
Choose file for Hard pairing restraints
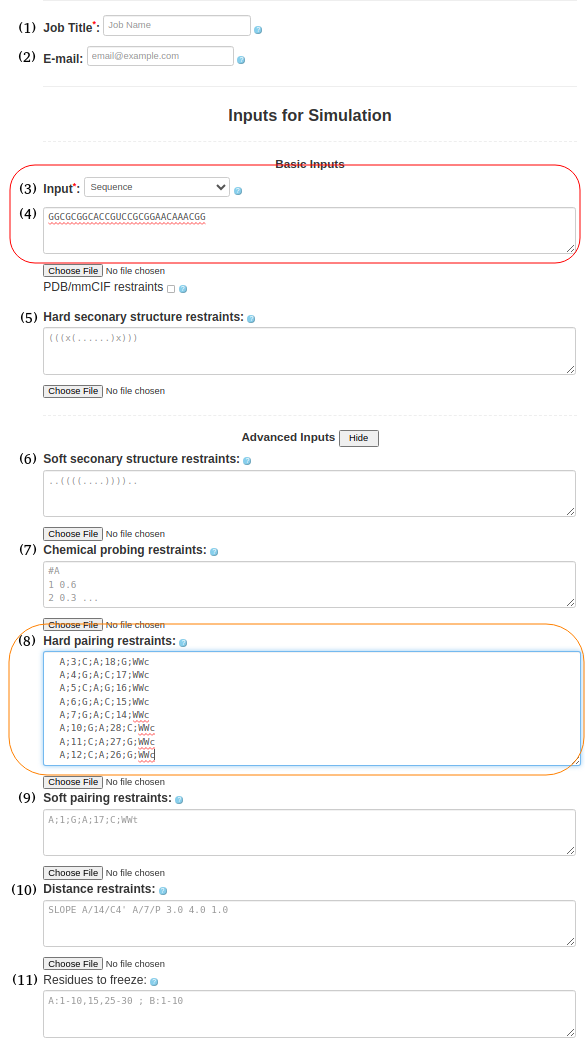(x=73, y=782)
